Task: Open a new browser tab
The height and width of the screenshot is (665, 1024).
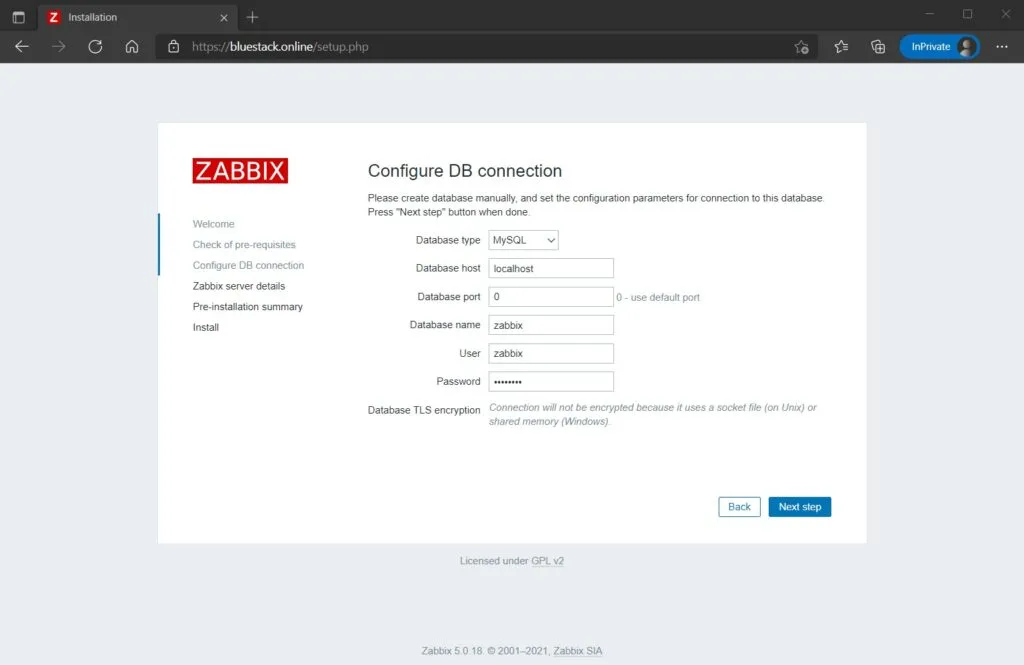Action: tap(252, 17)
